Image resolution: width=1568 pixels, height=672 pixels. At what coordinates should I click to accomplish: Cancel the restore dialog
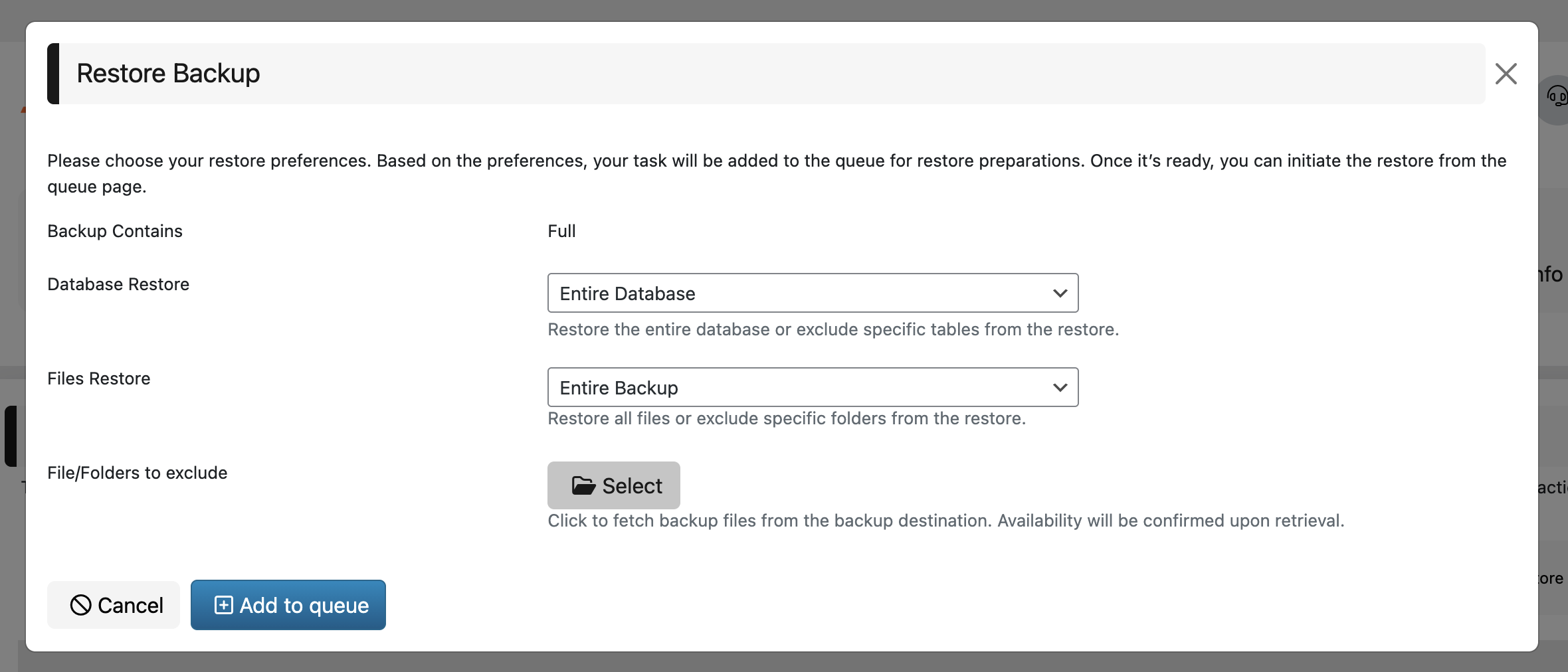pos(114,605)
